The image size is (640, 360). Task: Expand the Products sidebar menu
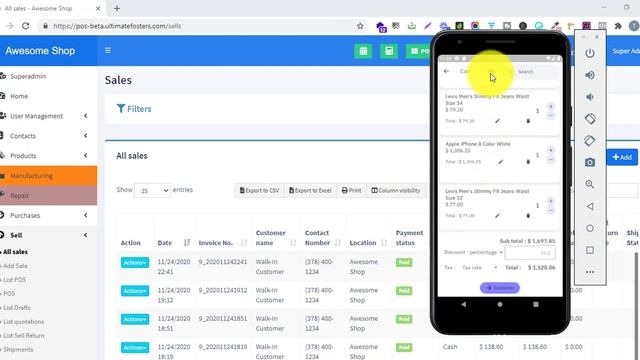click(x=48, y=156)
